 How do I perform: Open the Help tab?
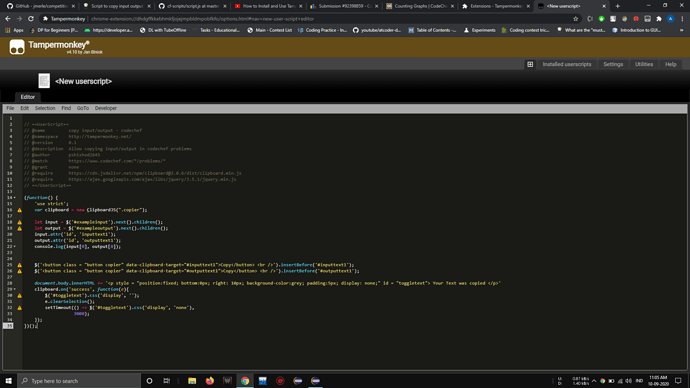click(x=670, y=64)
